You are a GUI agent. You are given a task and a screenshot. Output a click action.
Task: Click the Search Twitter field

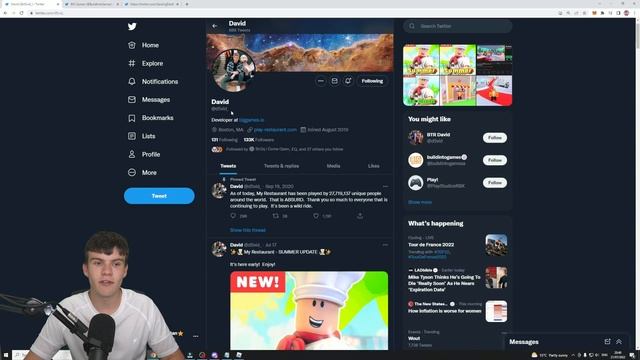(x=458, y=26)
